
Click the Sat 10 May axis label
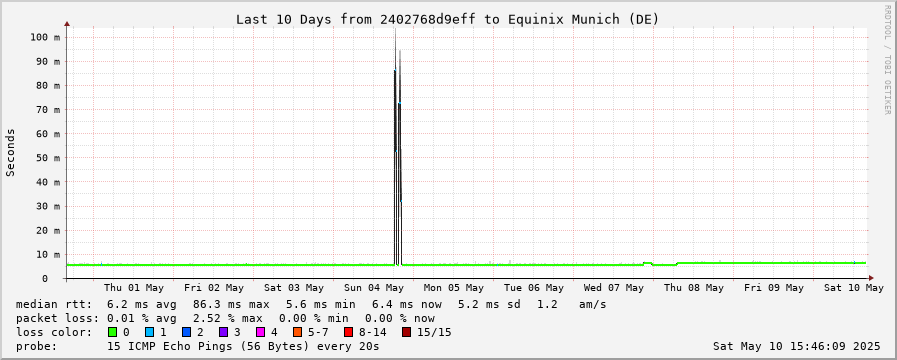pos(854,288)
